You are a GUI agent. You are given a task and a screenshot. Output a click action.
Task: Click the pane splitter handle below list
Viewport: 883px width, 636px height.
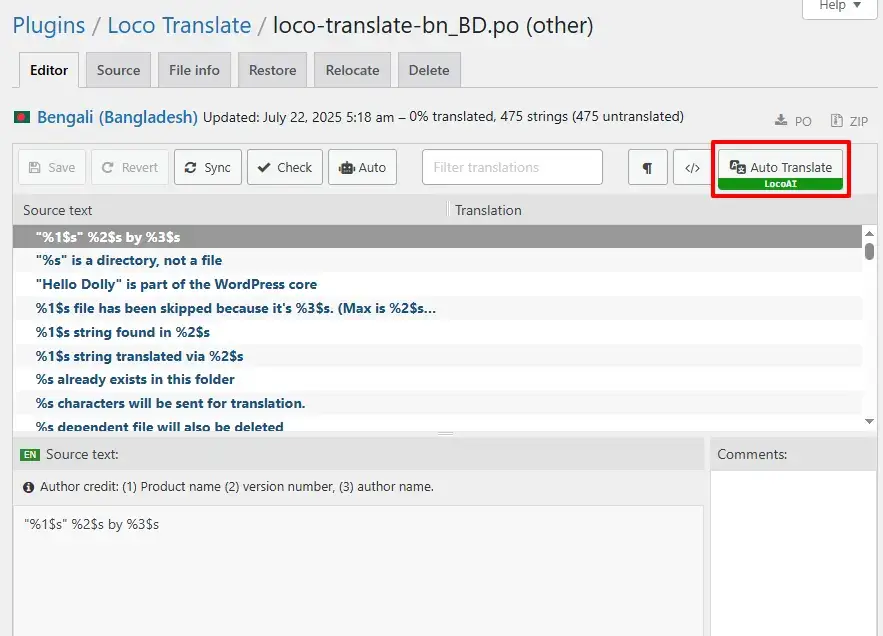coord(445,434)
